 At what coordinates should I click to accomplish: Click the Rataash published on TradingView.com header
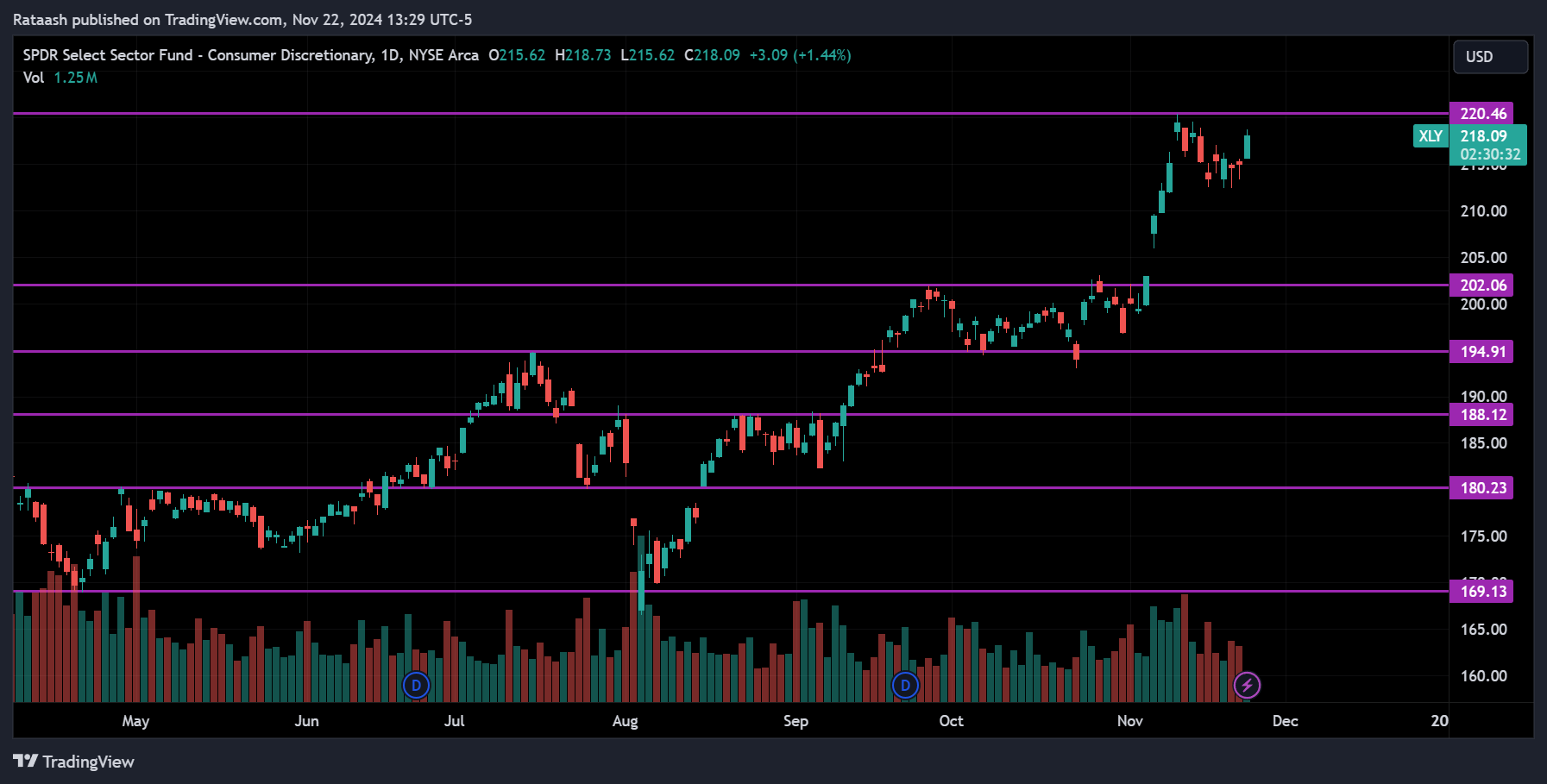point(242,20)
